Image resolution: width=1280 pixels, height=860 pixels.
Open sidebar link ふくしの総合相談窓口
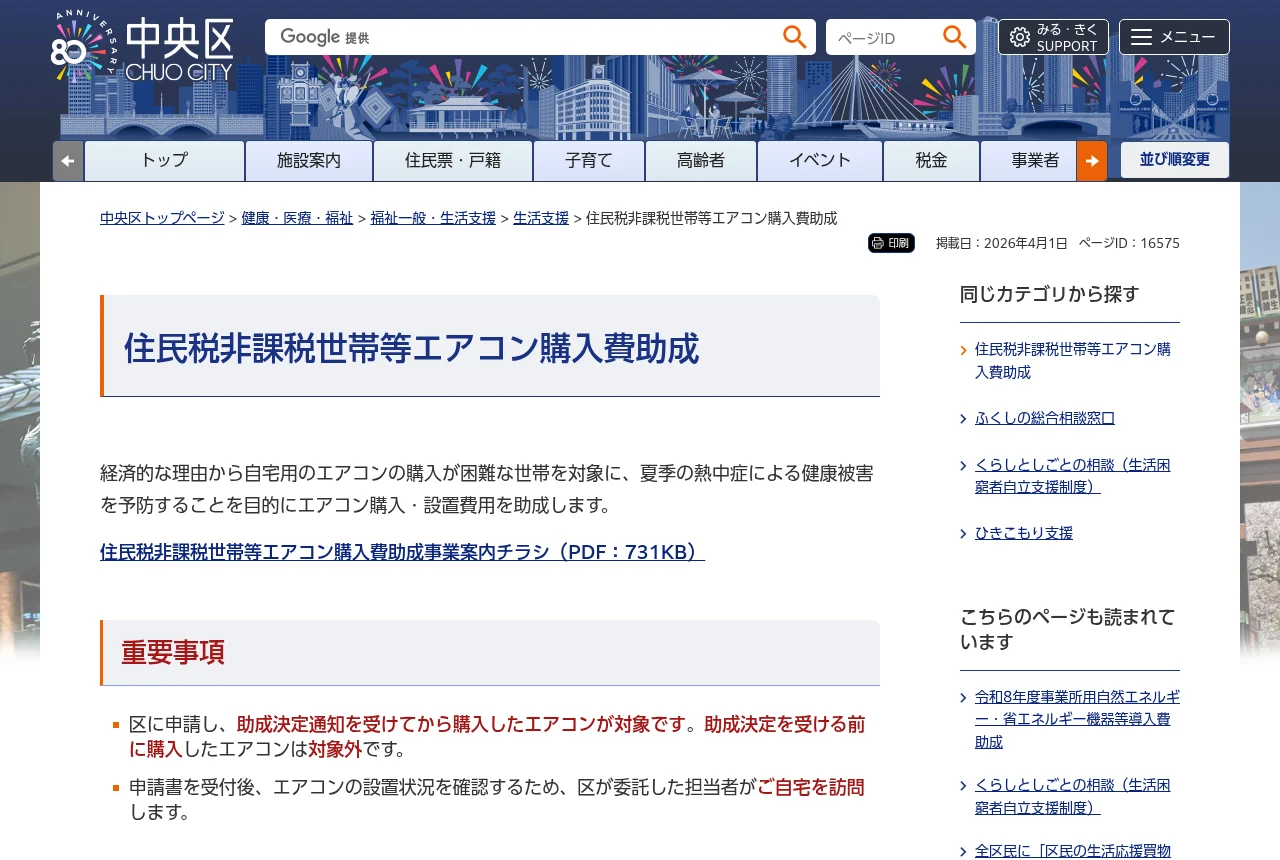click(x=1045, y=418)
